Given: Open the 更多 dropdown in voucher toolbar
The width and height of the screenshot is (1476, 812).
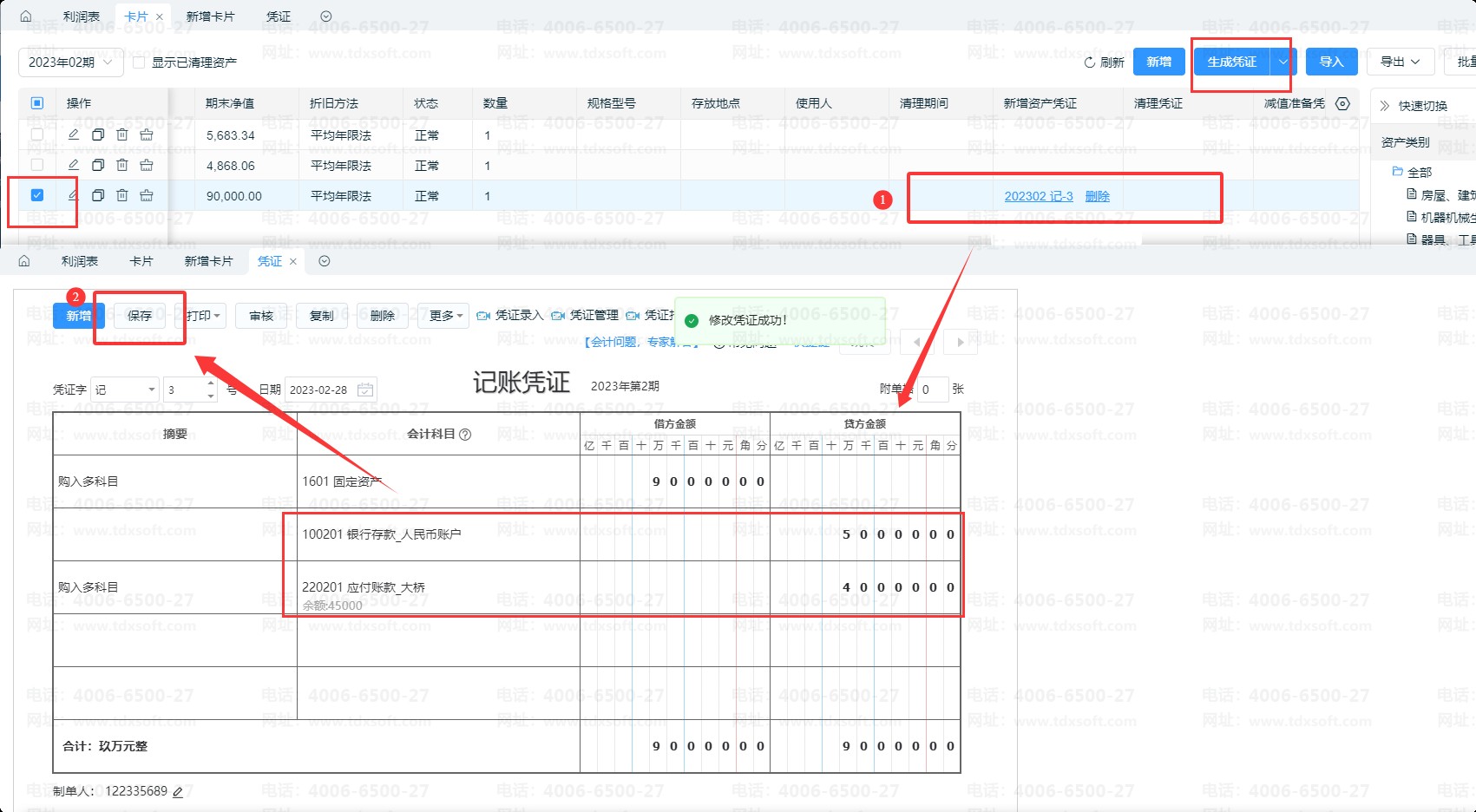Looking at the screenshot, I should [445, 316].
